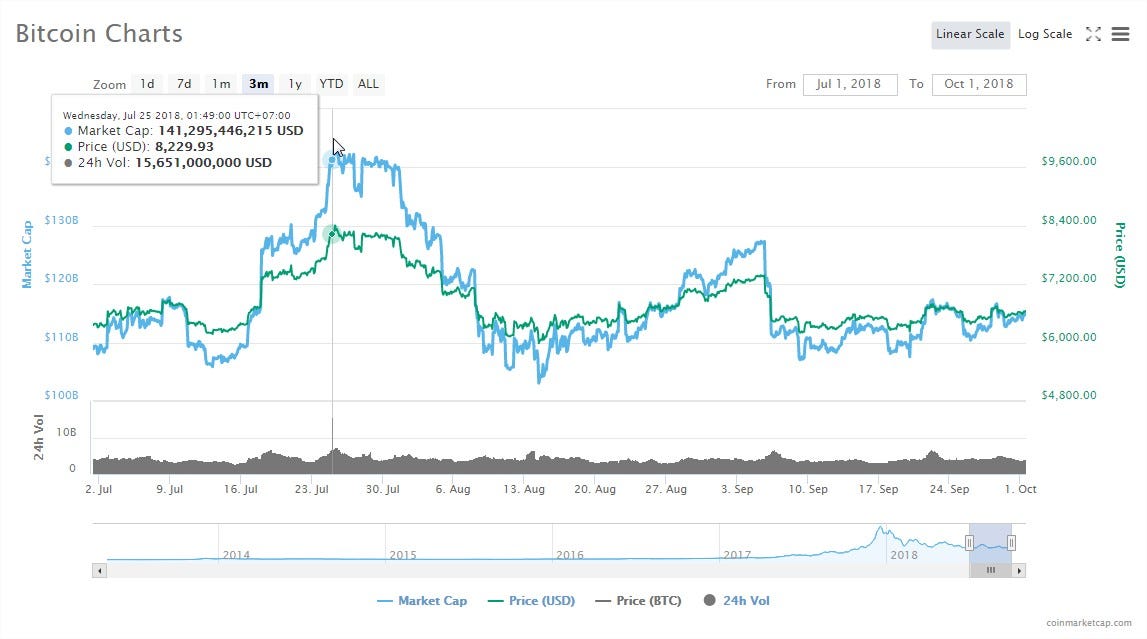Grab the navigator right range handle

tap(1011, 542)
